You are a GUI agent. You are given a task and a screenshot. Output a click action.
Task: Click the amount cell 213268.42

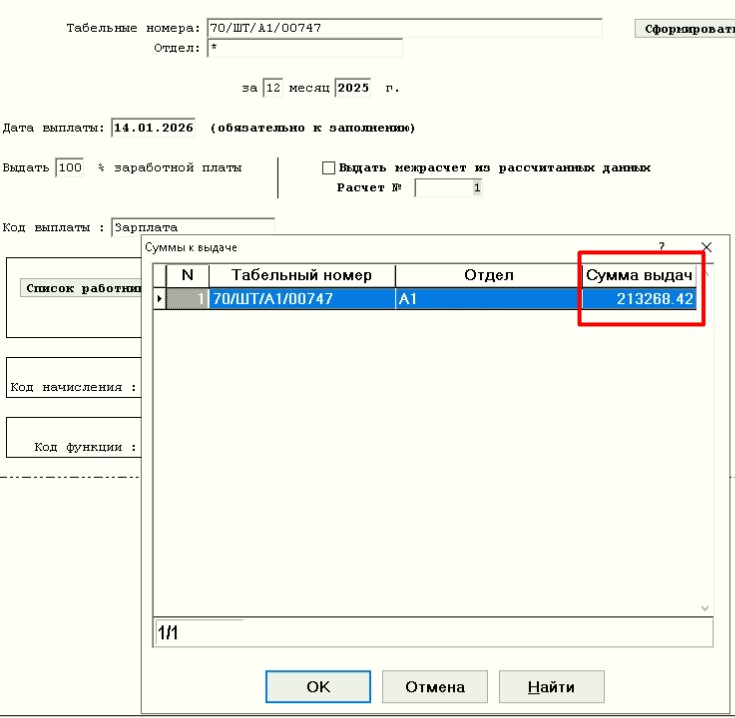point(640,298)
